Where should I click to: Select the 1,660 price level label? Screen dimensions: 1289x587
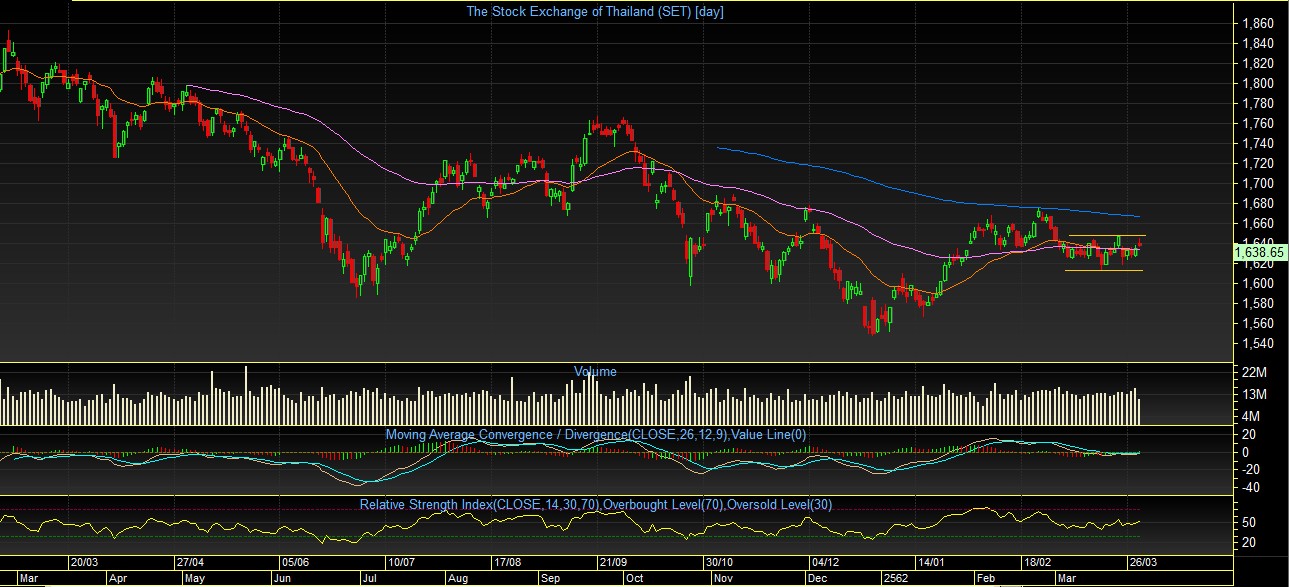[1256, 223]
